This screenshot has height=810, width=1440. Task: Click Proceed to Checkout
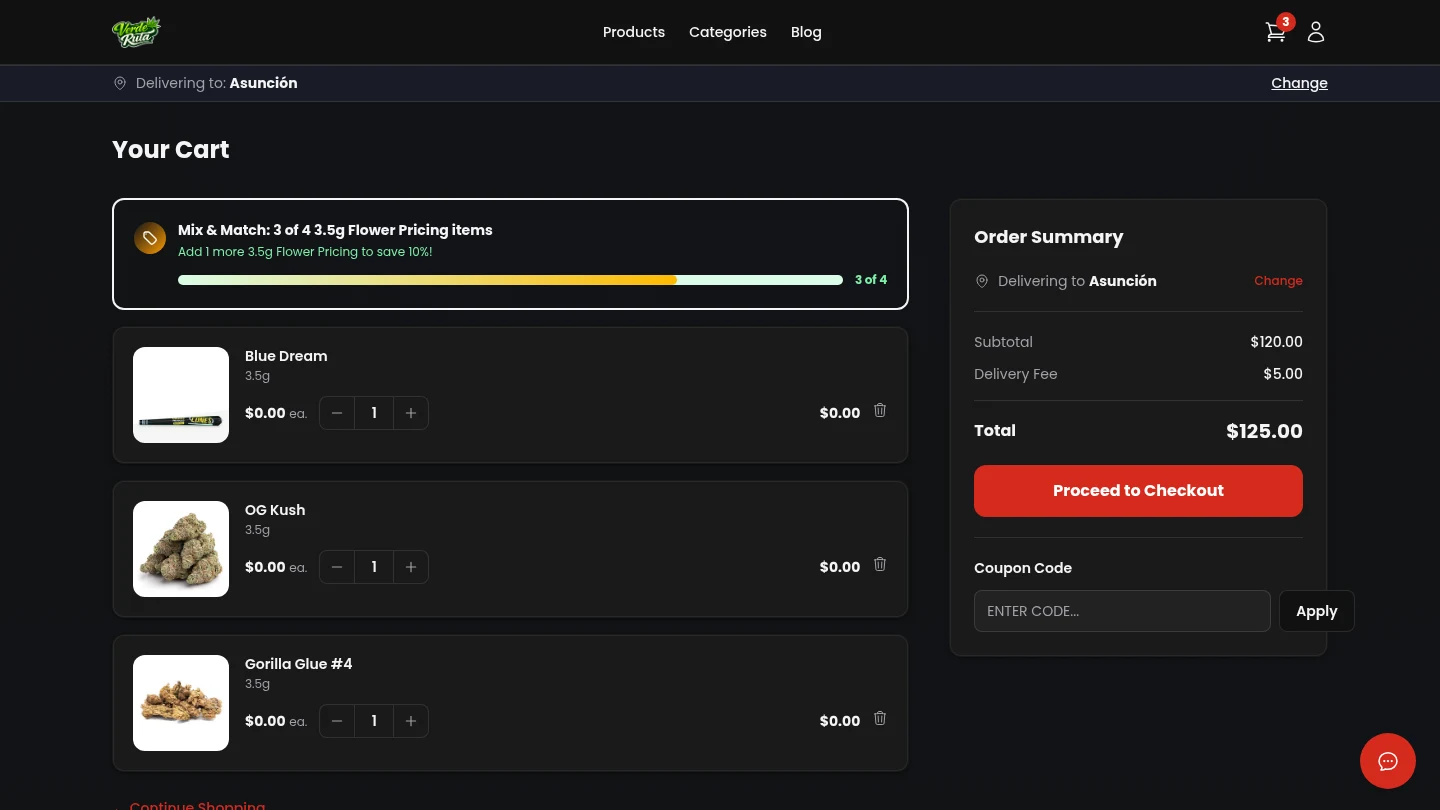(1138, 491)
